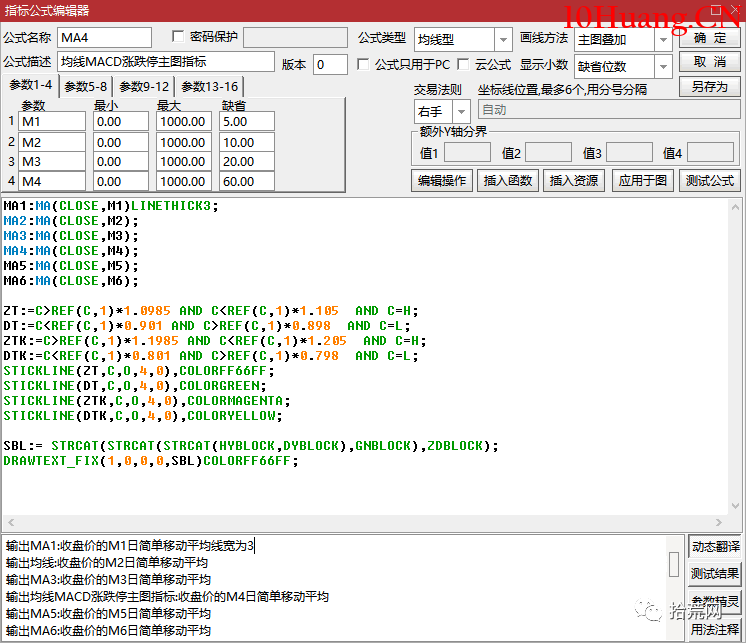Click the horizontal scroll-left arrow
746x643 pixels.
tap(10, 522)
